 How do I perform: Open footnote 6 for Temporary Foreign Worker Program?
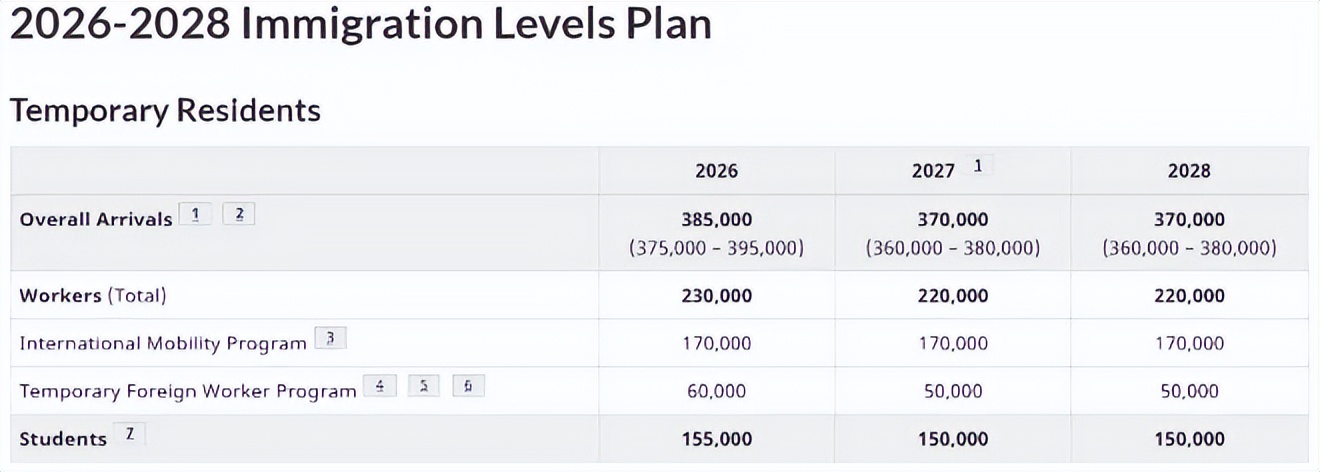coord(468,387)
